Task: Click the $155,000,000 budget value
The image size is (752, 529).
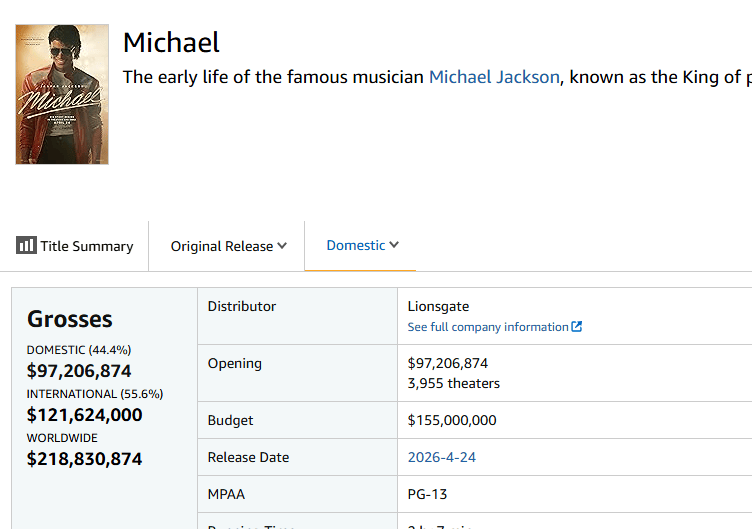Action: tap(452, 420)
